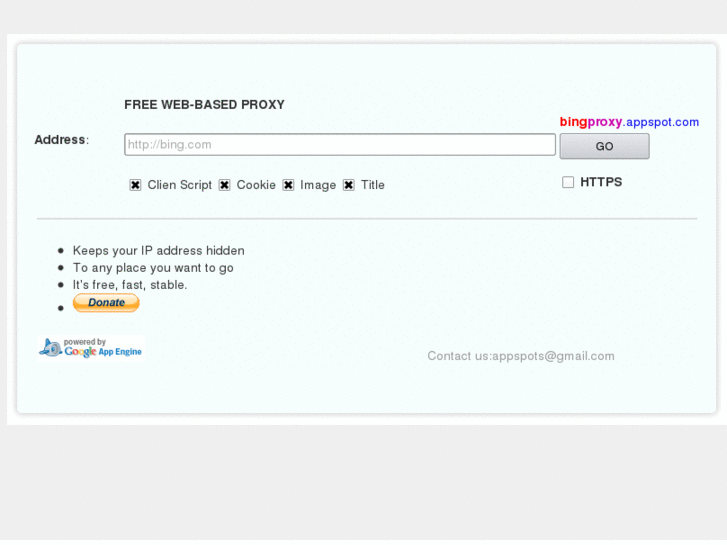
Task: Uncheck the Cookie checkbox
Action: pyautogui.click(x=225, y=185)
